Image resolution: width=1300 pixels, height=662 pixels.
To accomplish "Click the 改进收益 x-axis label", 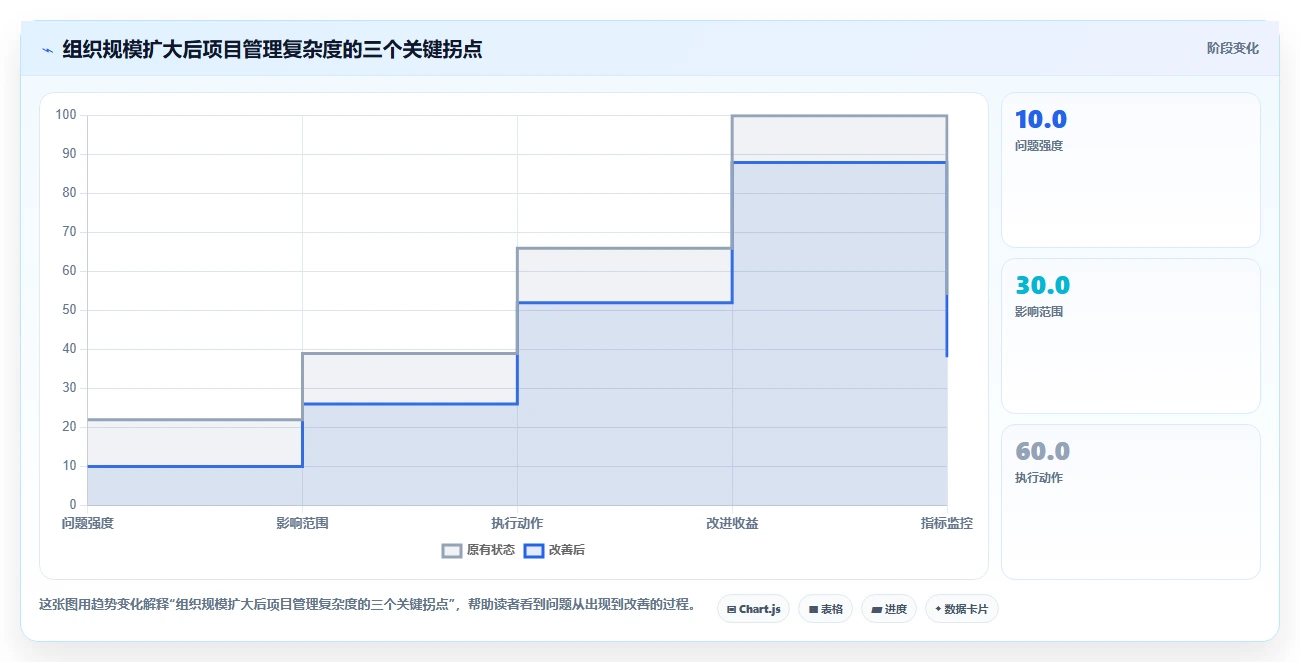I will pyautogui.click(x=732, y=523).
